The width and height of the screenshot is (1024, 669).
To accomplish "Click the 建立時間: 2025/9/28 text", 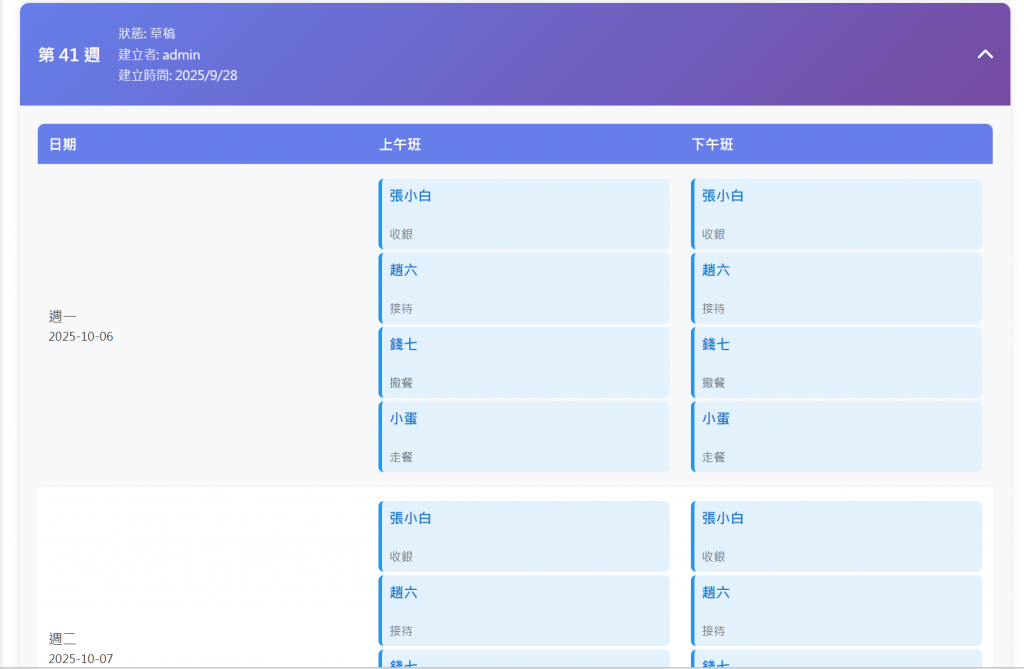I will tap(178, 75).
